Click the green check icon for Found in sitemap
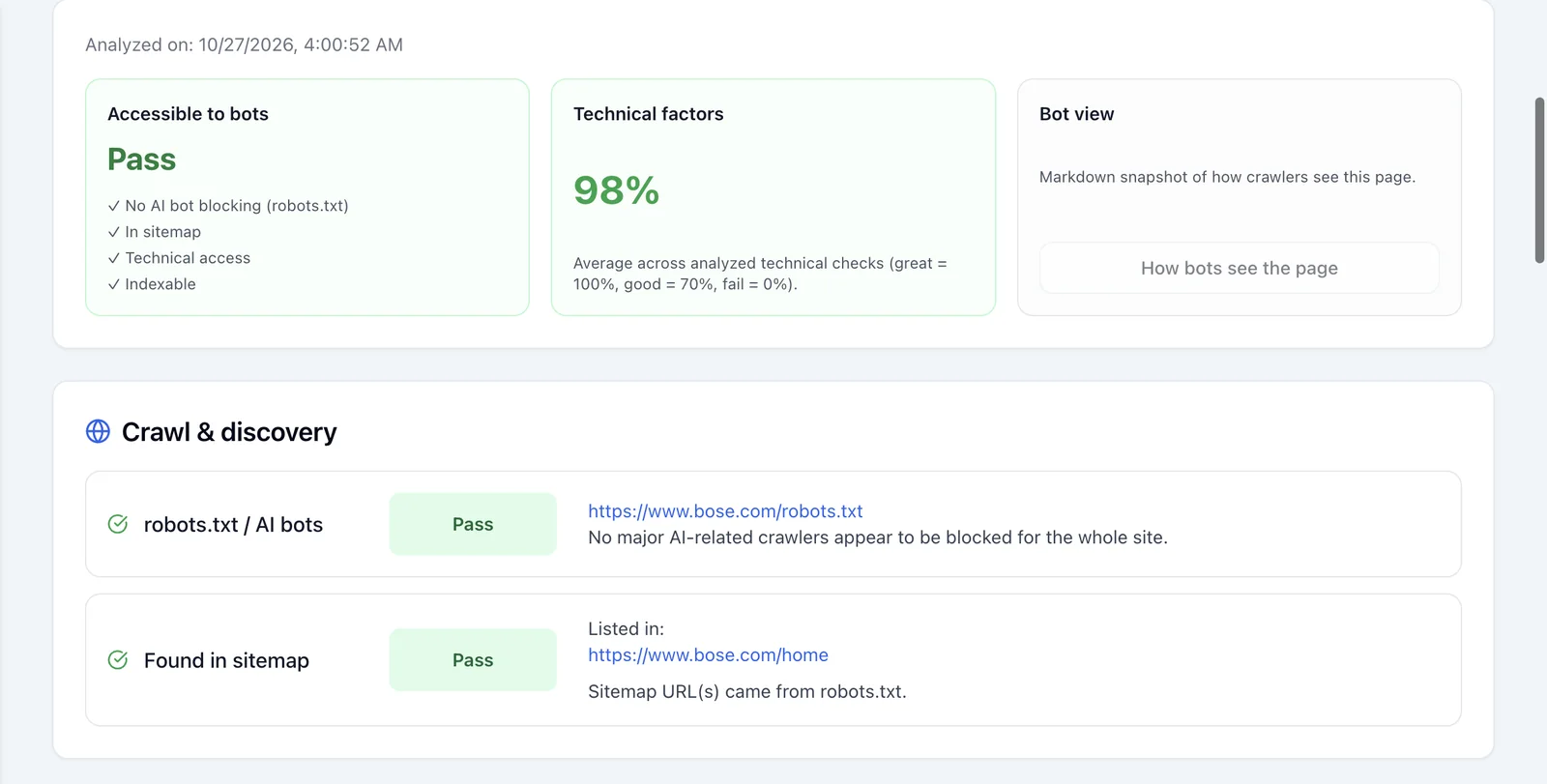The image size is (1547, 784). (x=118, y=660)
